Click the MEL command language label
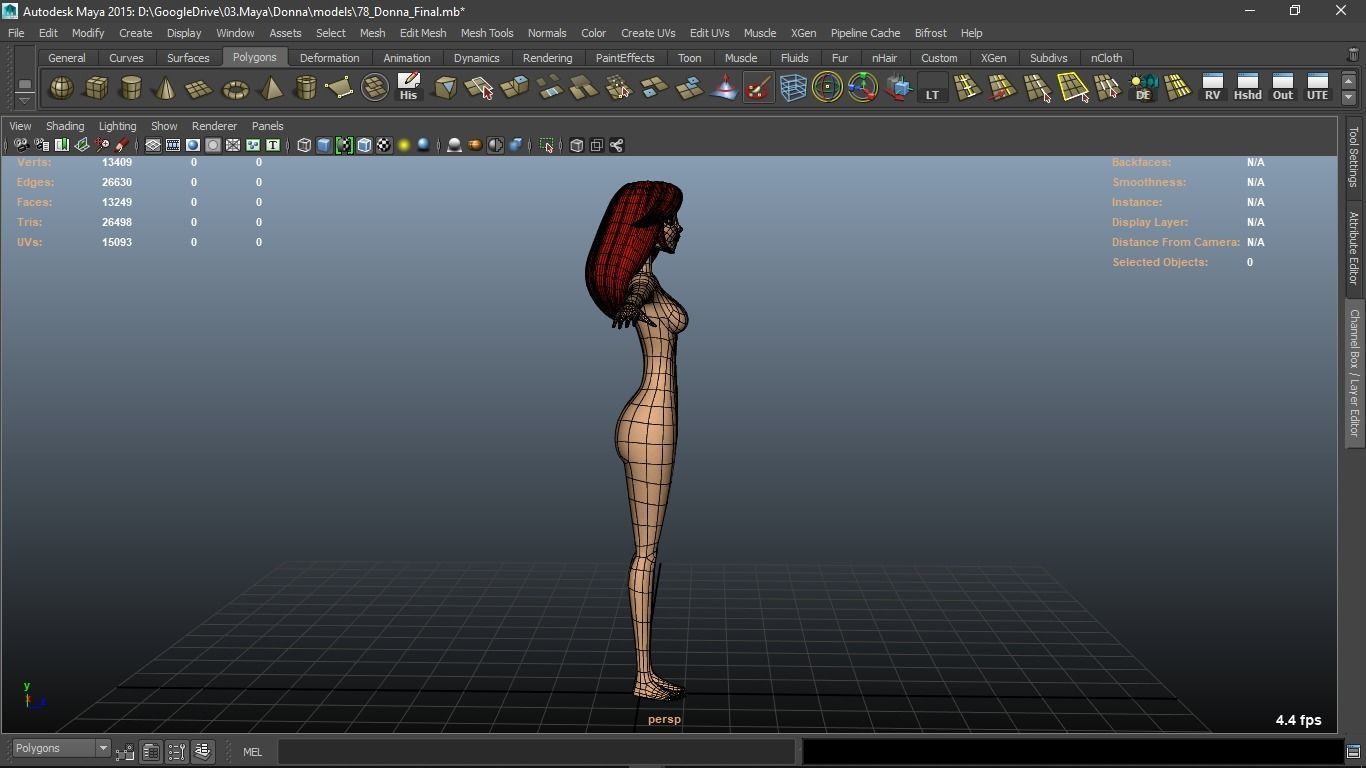1366x768 pixels. tap(252, 752)
